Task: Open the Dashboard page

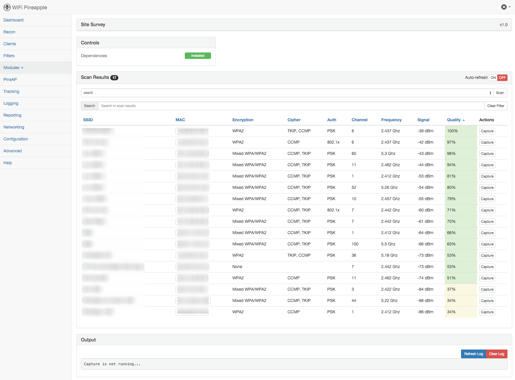Action: [13, 20]
